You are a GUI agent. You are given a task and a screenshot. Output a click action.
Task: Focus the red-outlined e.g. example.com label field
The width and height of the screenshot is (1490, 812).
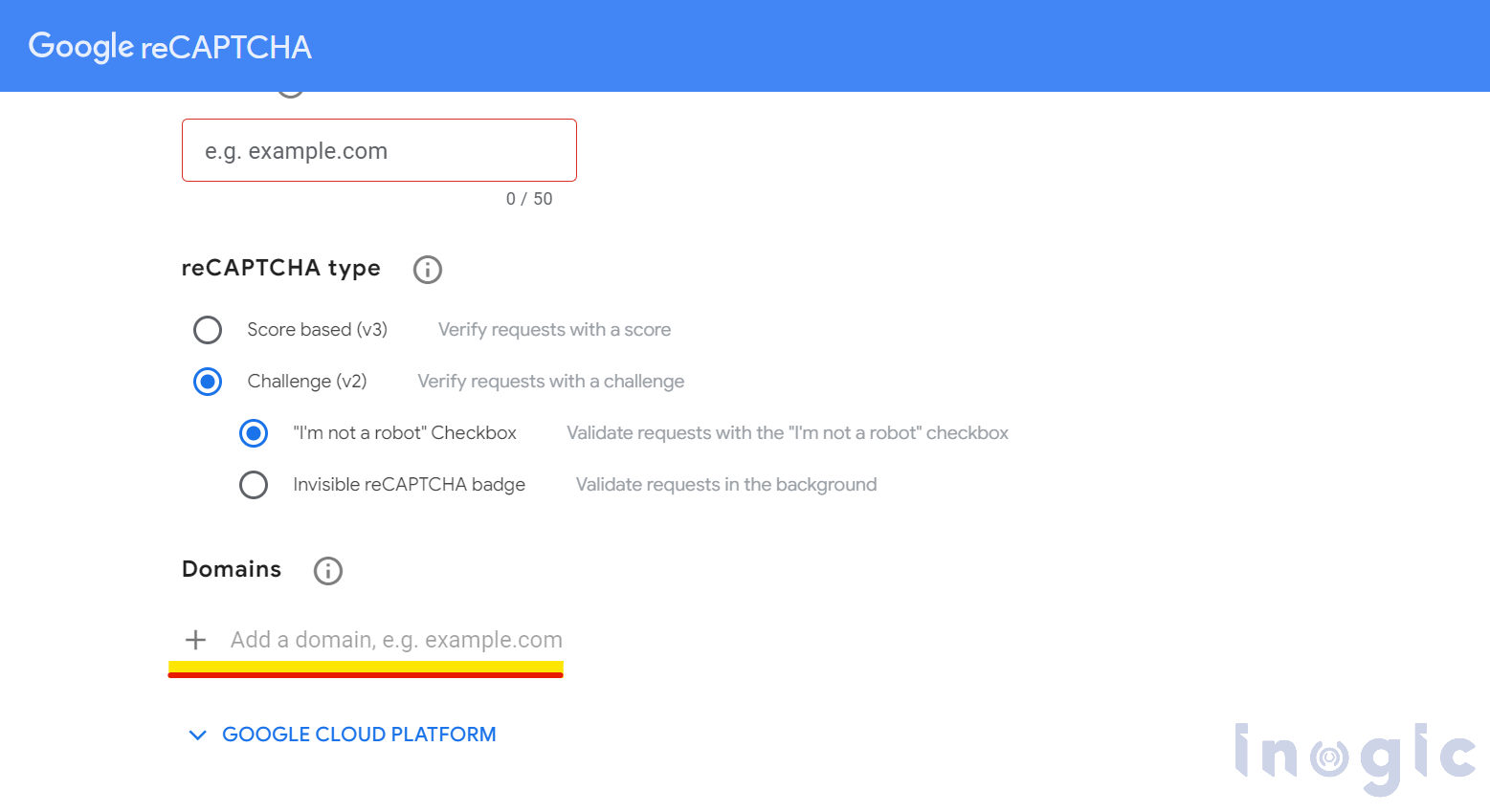pos(379,150)
